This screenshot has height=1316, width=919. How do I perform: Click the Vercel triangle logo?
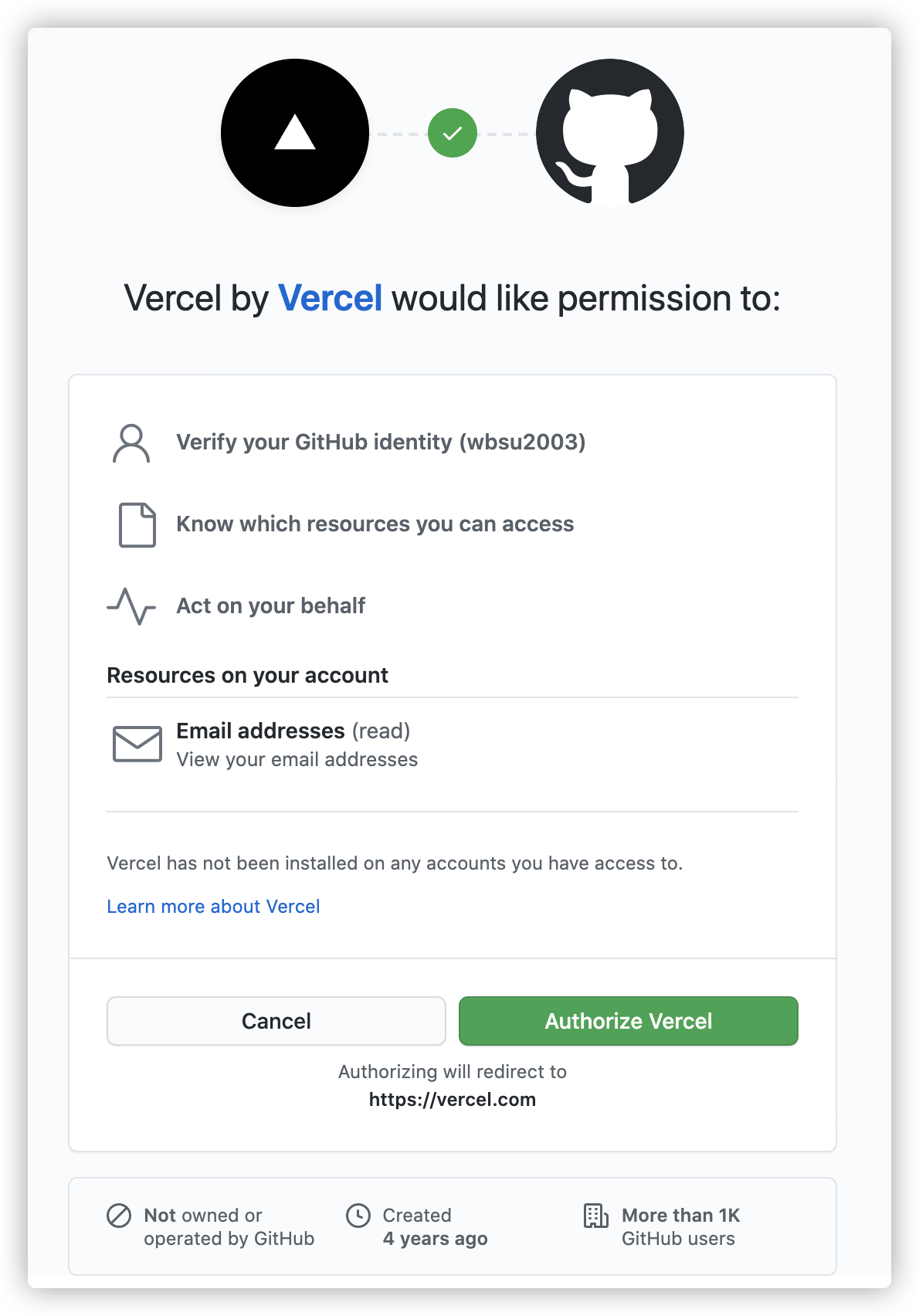[x=295, y=133]
